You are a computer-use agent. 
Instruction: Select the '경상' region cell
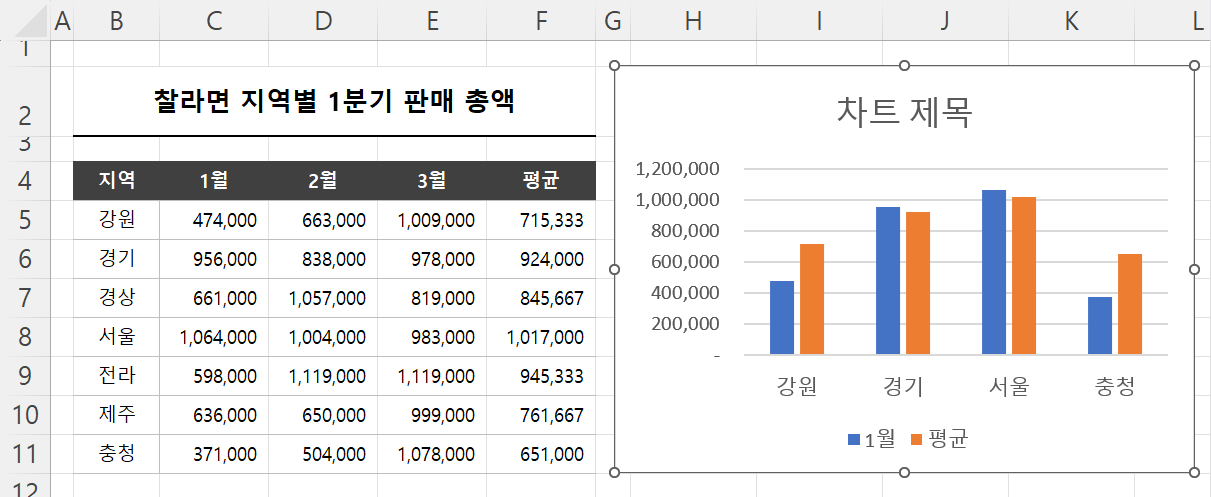click(x=116, y=297)
